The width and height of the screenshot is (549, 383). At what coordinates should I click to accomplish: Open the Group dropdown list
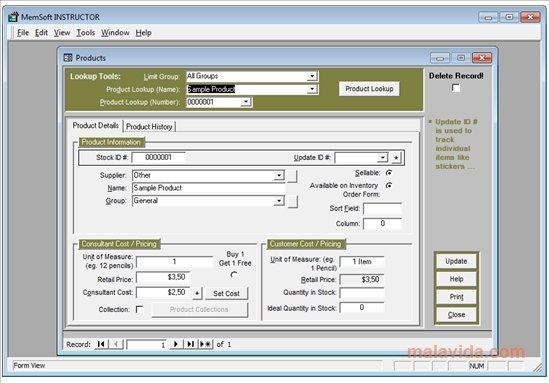tap(279, 201)
